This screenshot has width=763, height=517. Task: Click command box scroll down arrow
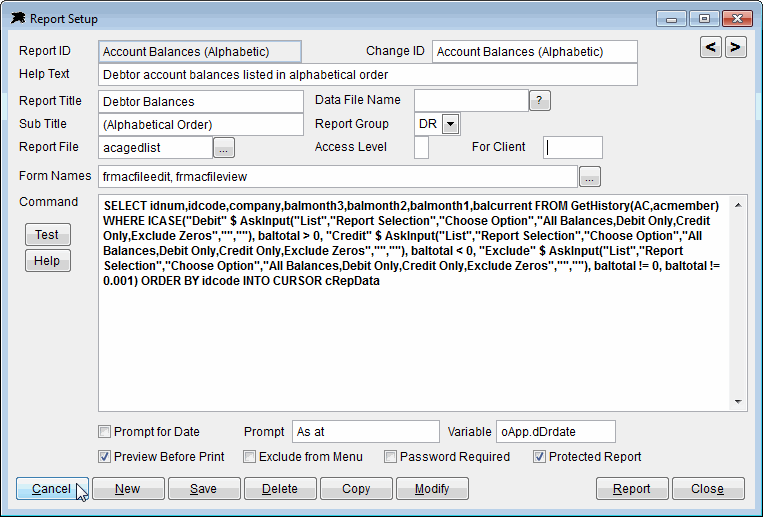738,402
